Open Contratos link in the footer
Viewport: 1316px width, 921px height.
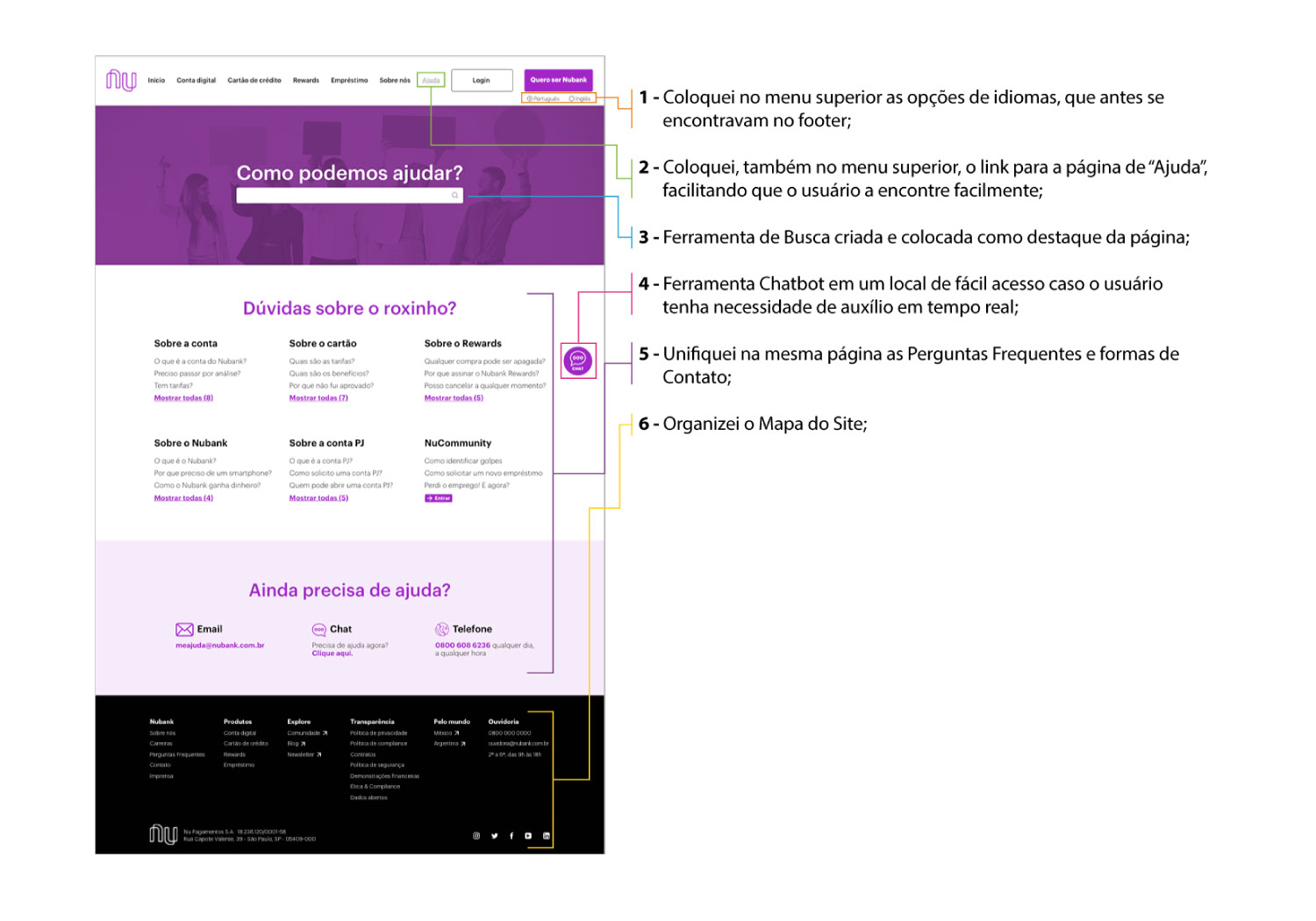click(x=363, y=754)
